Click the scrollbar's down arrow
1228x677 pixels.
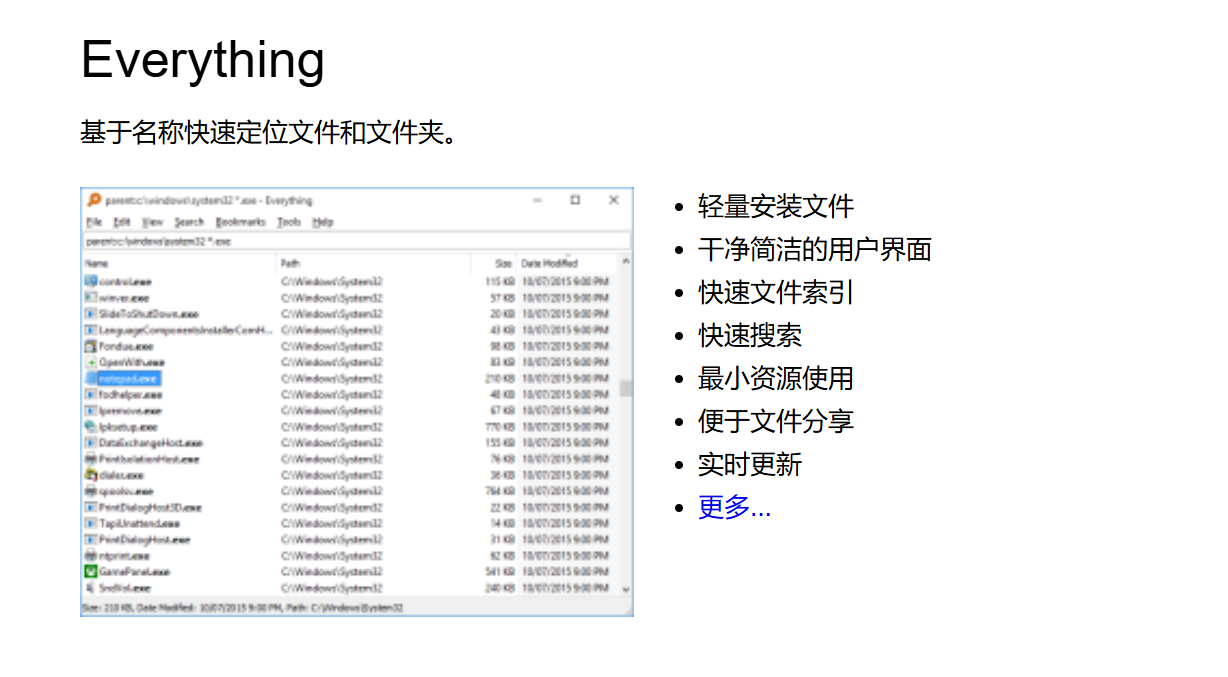[626, 589]
